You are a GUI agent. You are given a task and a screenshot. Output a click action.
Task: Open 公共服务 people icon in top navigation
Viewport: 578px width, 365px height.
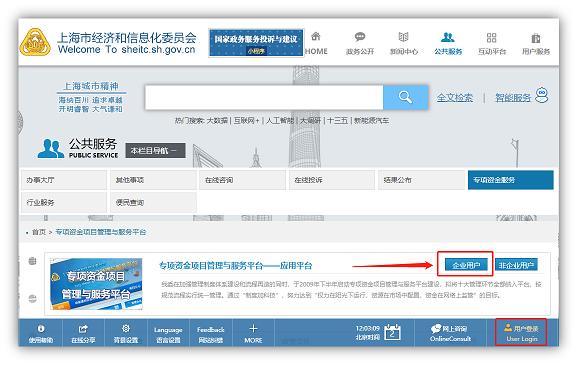point(448,37)
